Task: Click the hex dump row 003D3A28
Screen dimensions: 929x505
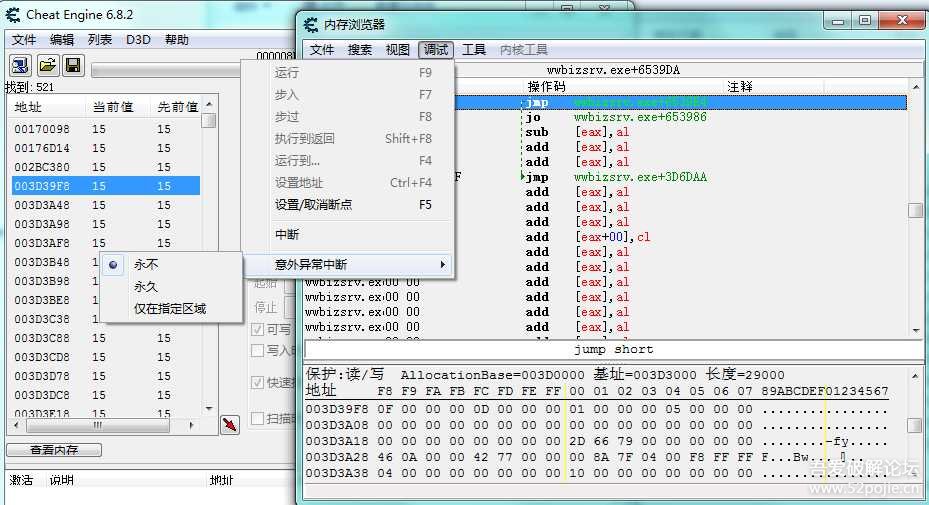Action: pos(597,457)
